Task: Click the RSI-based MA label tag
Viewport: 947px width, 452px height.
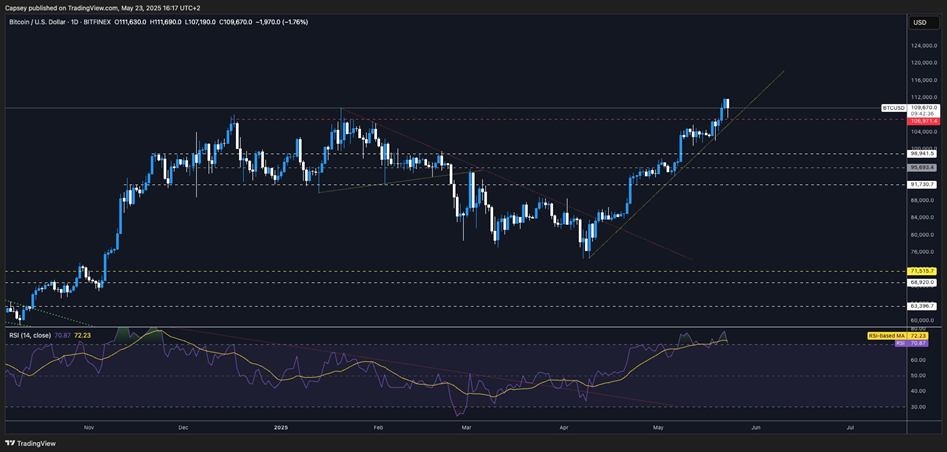Action: coord(885,335)
